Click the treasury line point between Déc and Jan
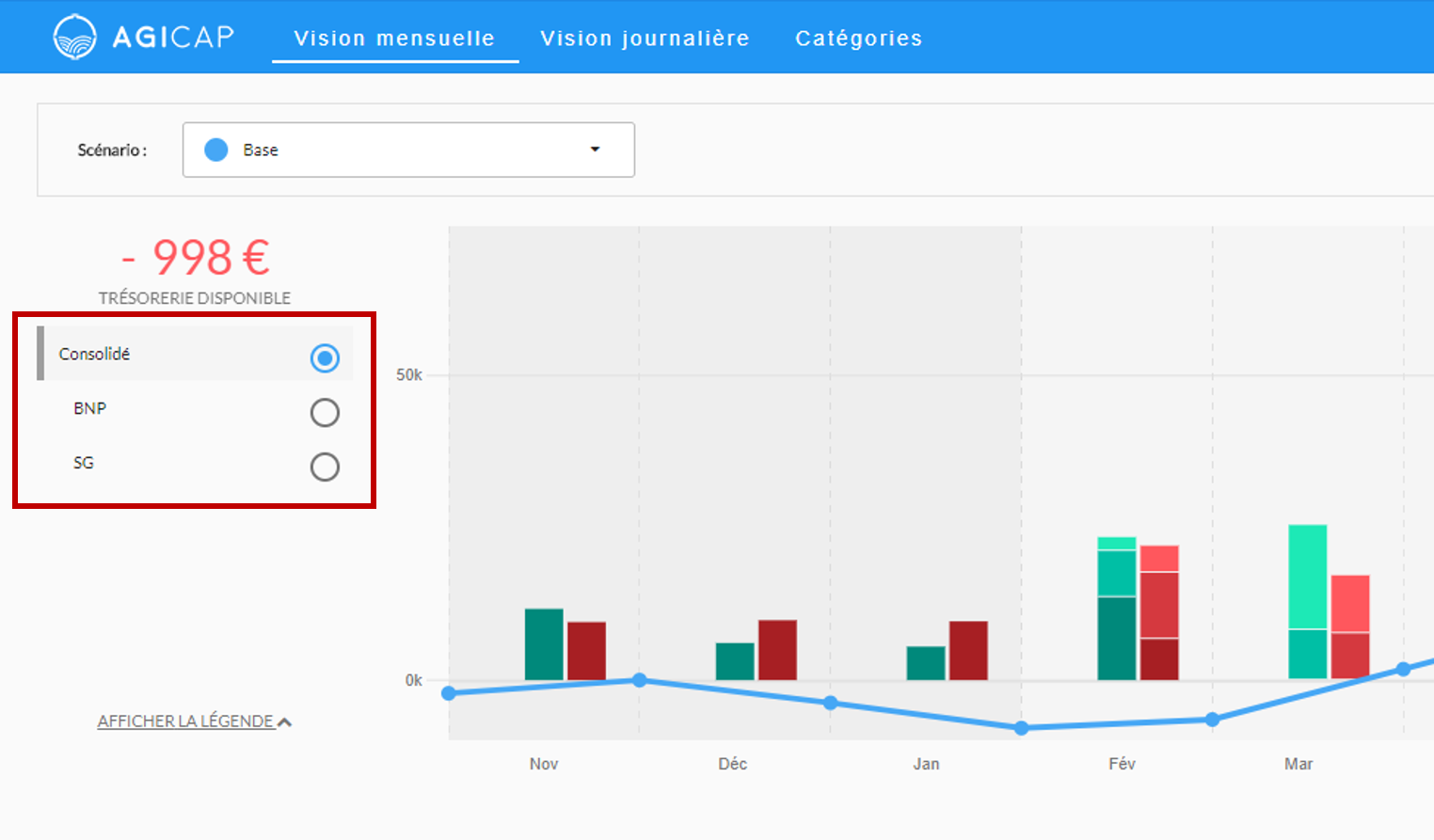The image size is (1434, 840). click(x=830, y=703)
